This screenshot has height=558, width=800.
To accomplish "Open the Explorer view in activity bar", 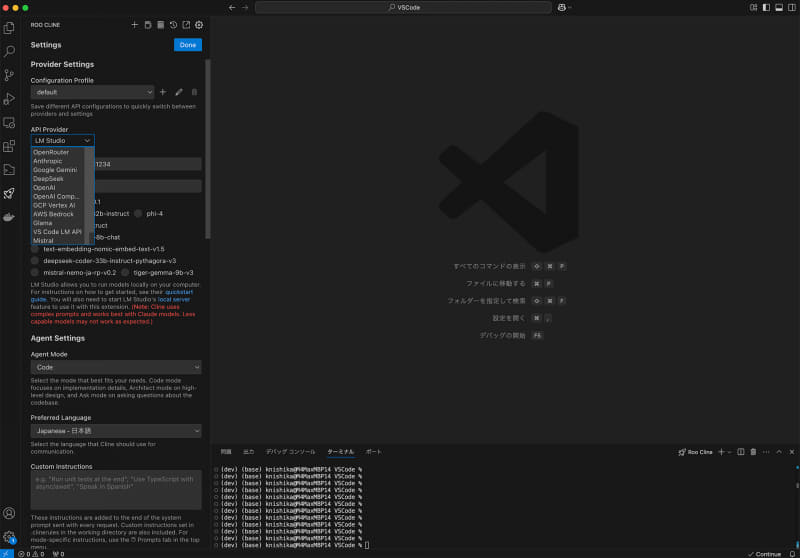I will (x=9, y=28).
